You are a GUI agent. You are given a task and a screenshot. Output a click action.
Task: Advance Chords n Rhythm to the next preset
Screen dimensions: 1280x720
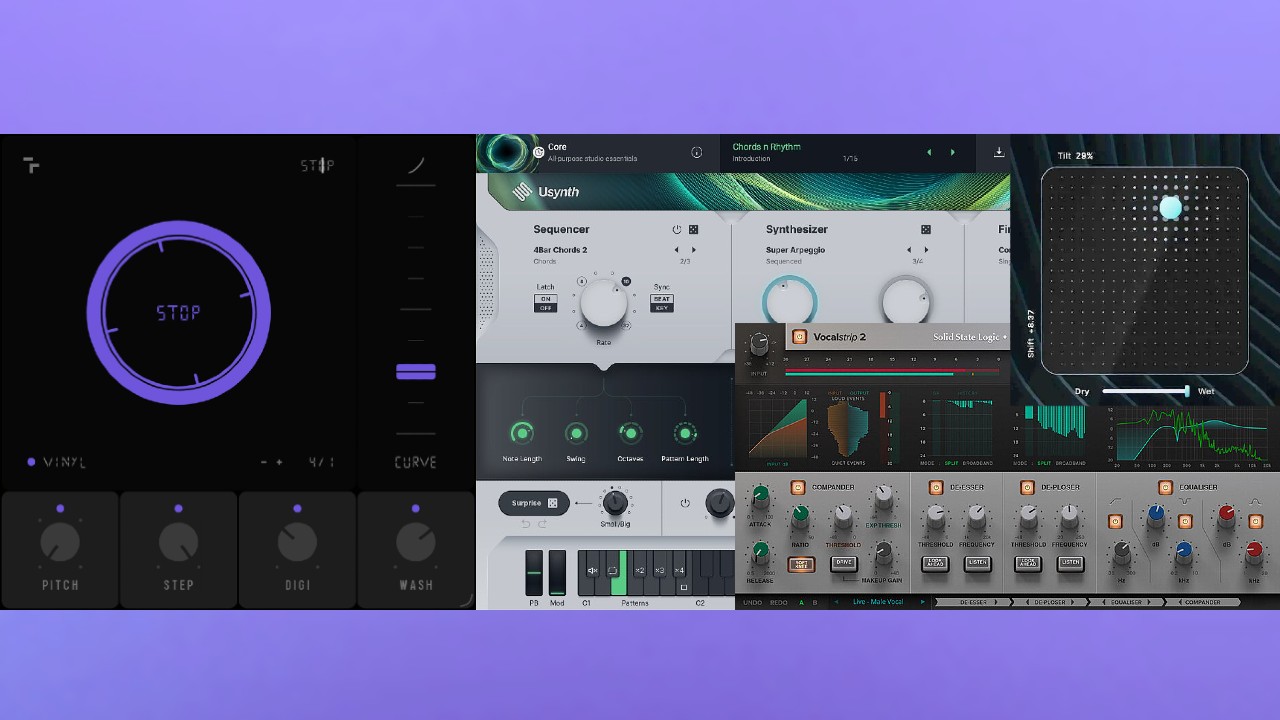[x=952, y=152]
